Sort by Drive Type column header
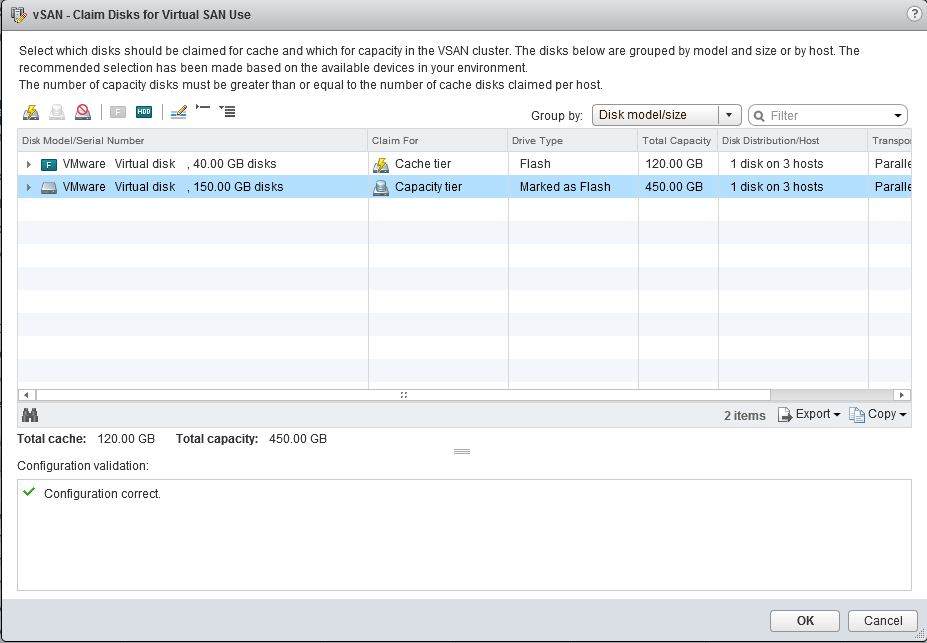 [x=573, y=141]
